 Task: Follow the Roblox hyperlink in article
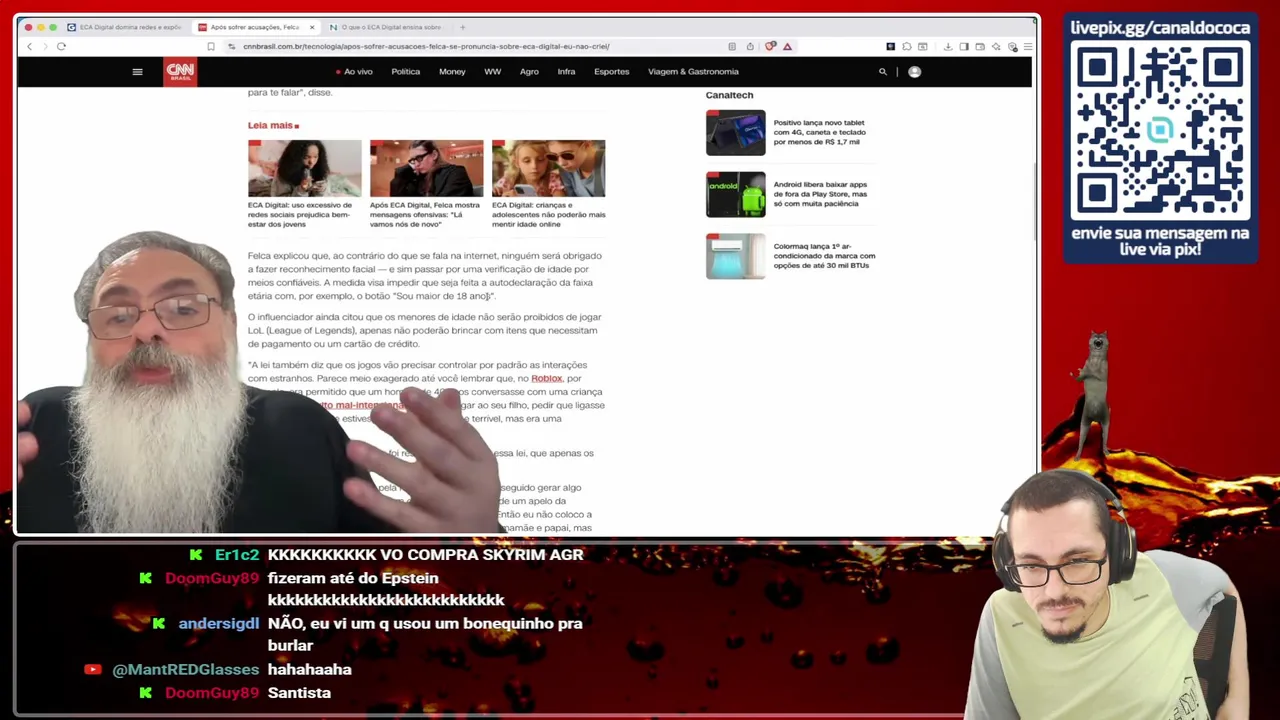[x=547, y=378]
